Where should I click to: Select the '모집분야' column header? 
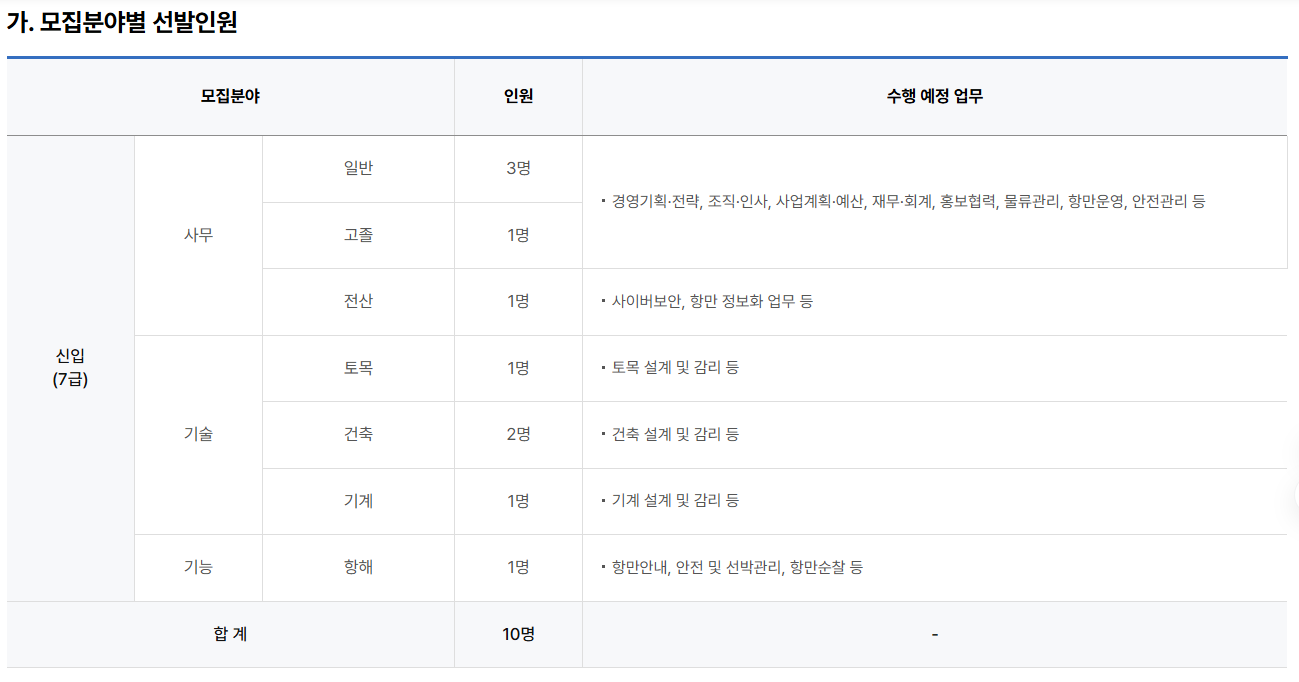[230, 97]
